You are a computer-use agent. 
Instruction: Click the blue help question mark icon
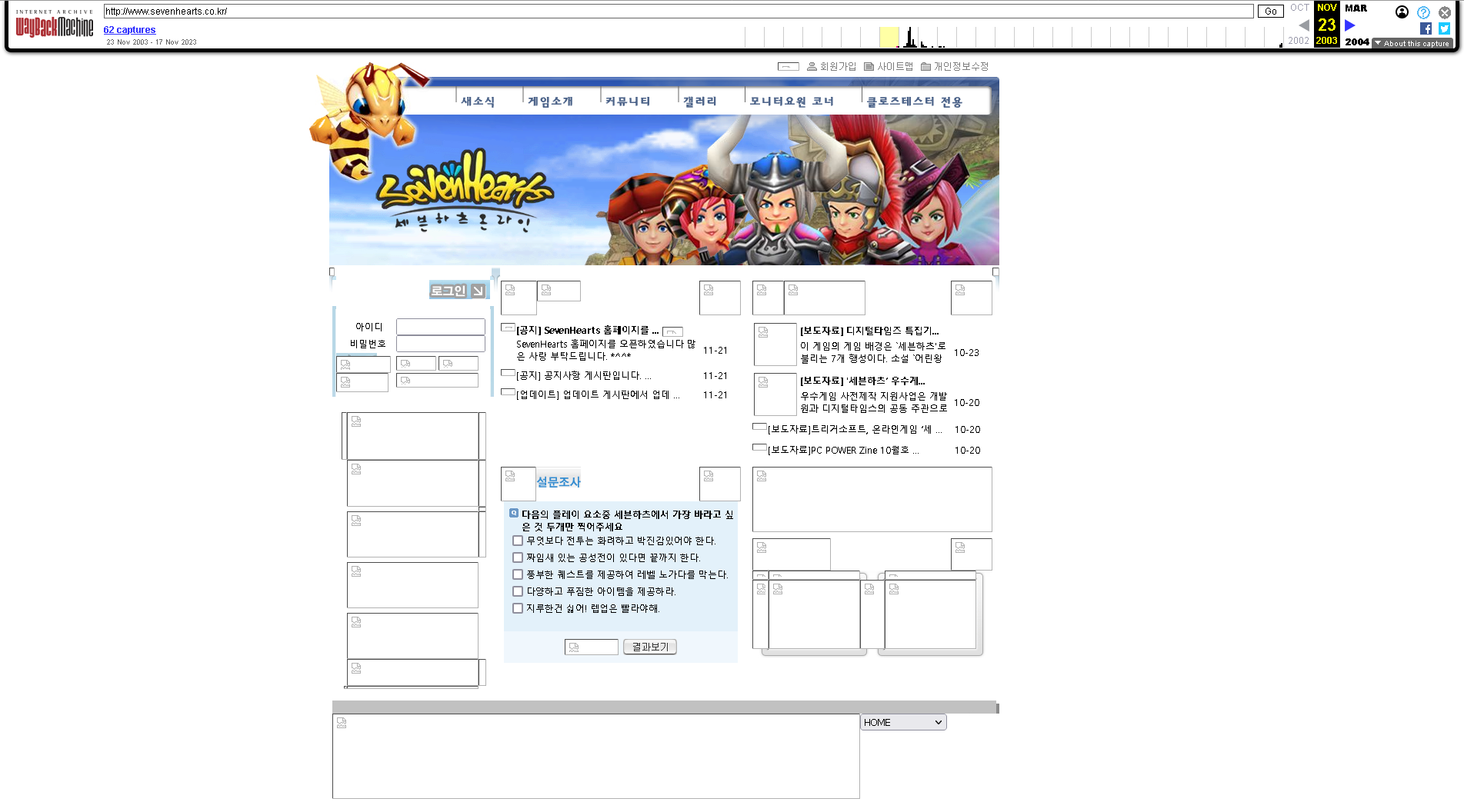coord(1423,12)
